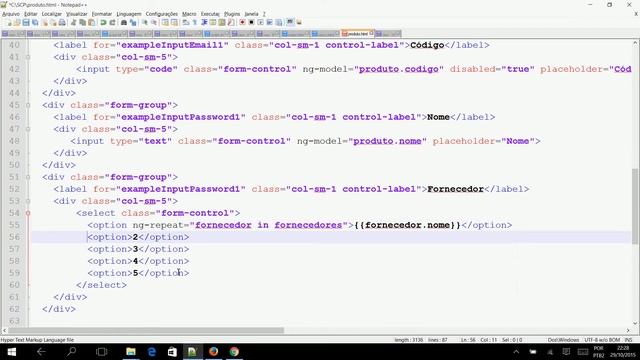Screen dimensions: 640x360
Task: Open the Linguagem menu
Action: (x=129, y=14)
